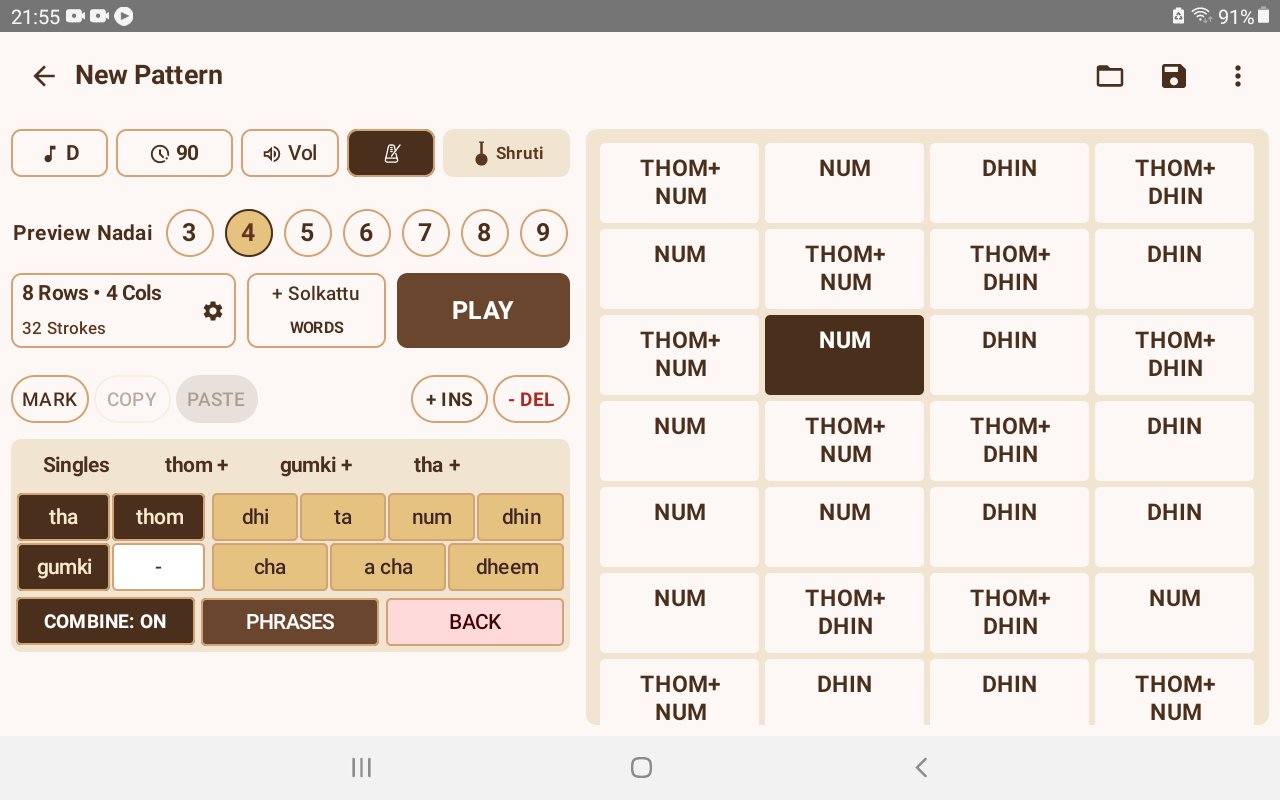Select Preview Nadai 7
This screenshot has width=1280, height=800.
425,233
